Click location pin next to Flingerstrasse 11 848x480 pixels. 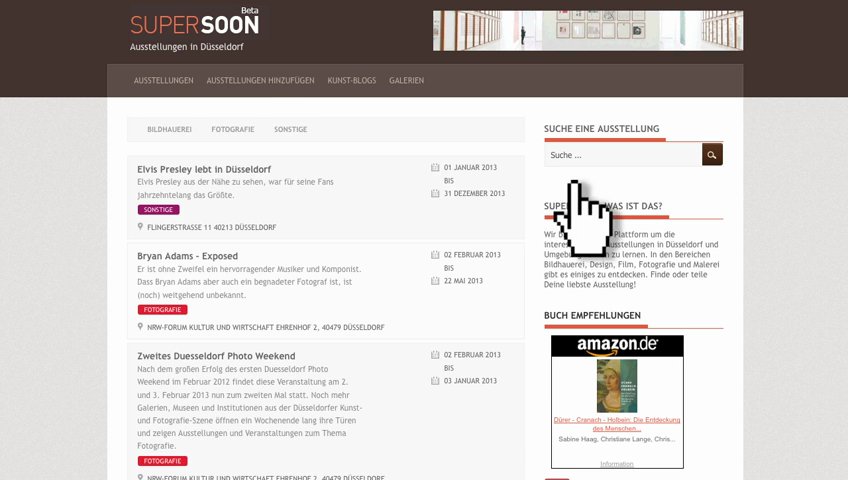point(141,227)
